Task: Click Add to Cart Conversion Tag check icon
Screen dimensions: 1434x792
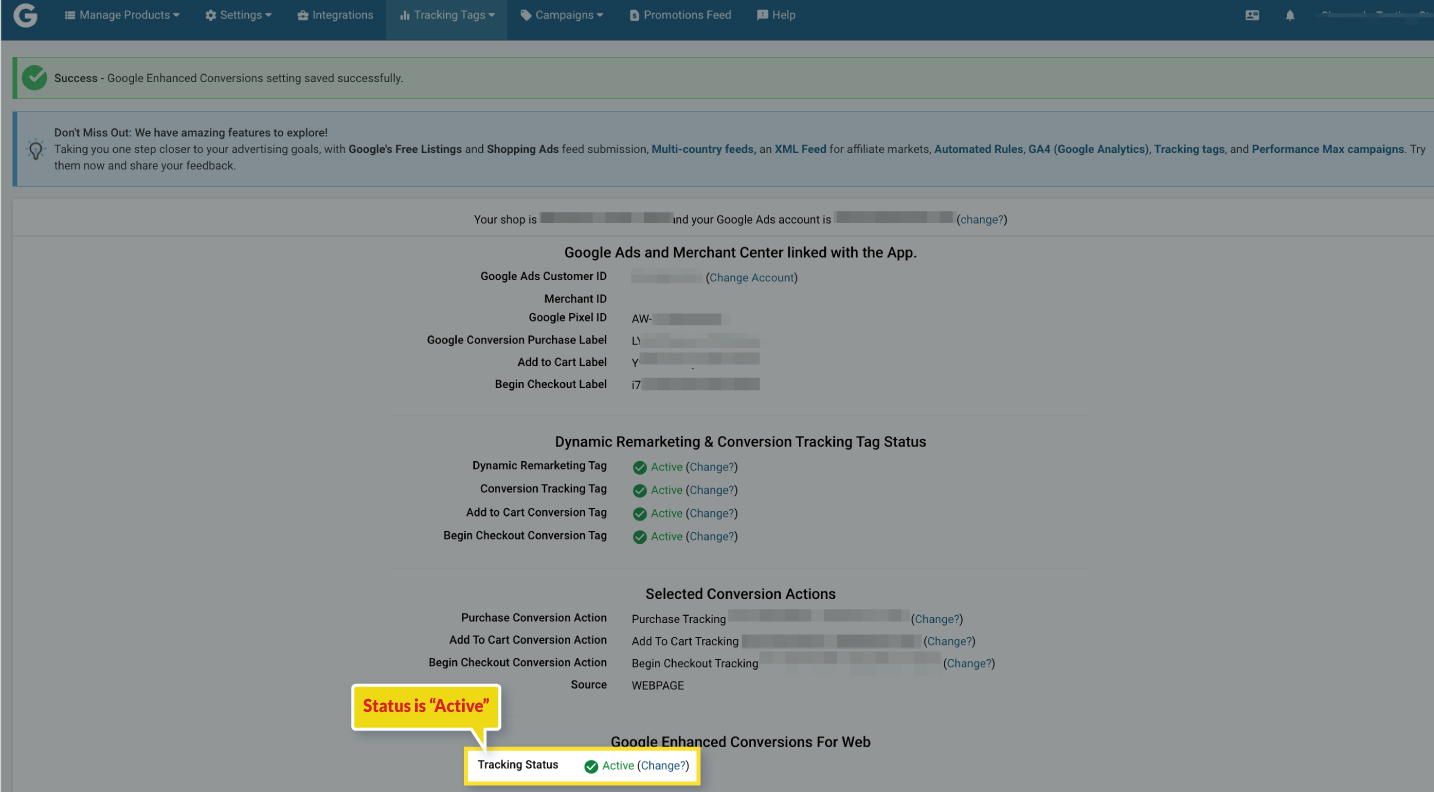Action: [640, 513]
